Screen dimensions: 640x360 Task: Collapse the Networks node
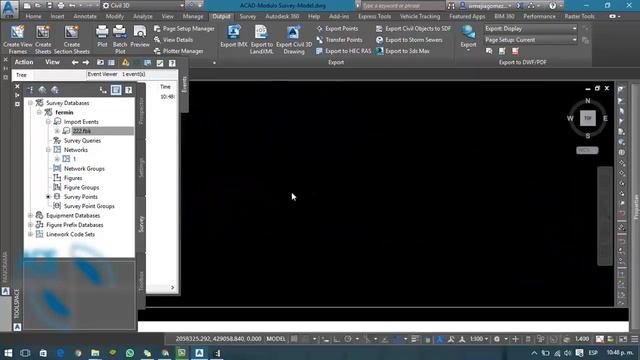pos(48,150)
